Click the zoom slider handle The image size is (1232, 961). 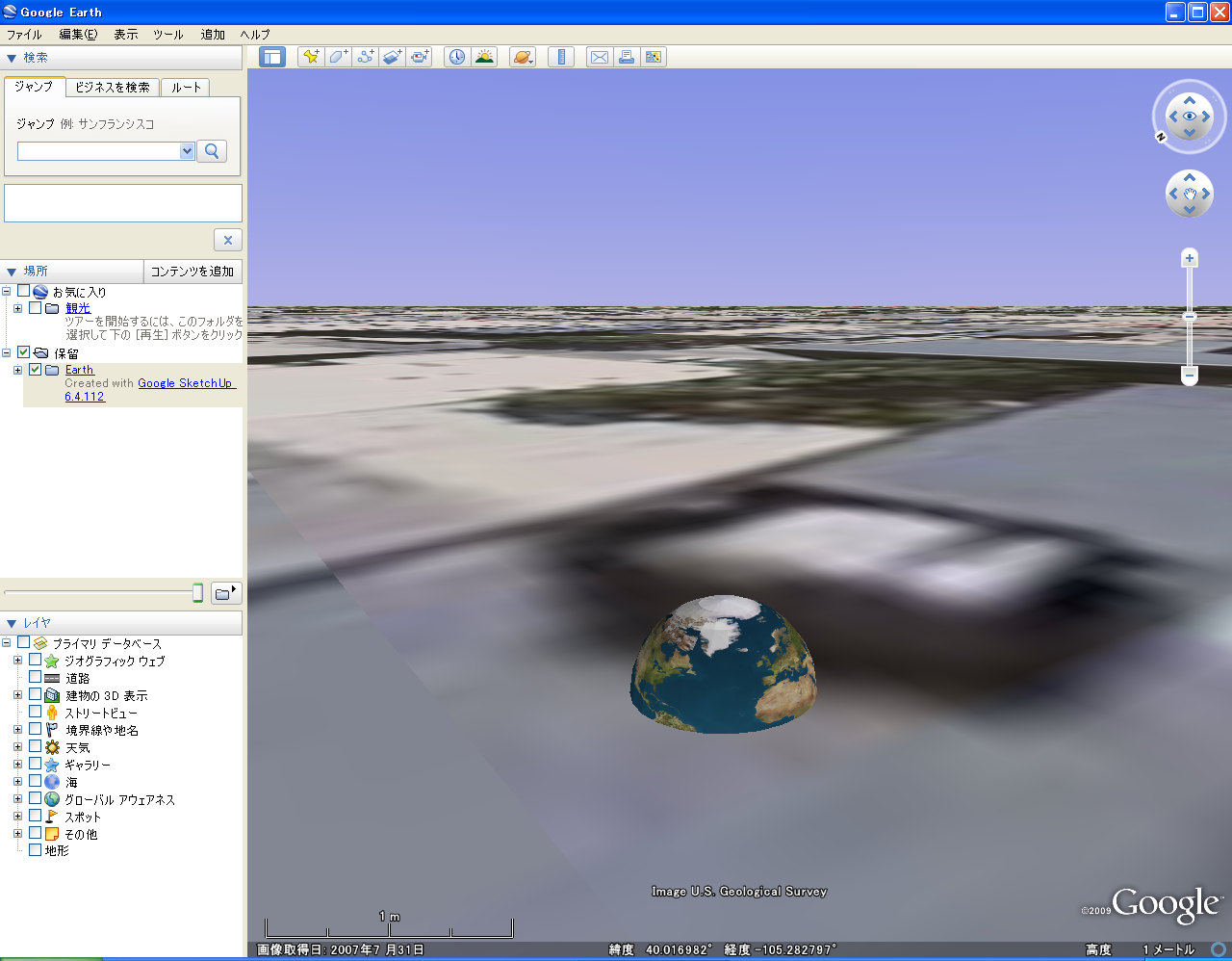1190,317
